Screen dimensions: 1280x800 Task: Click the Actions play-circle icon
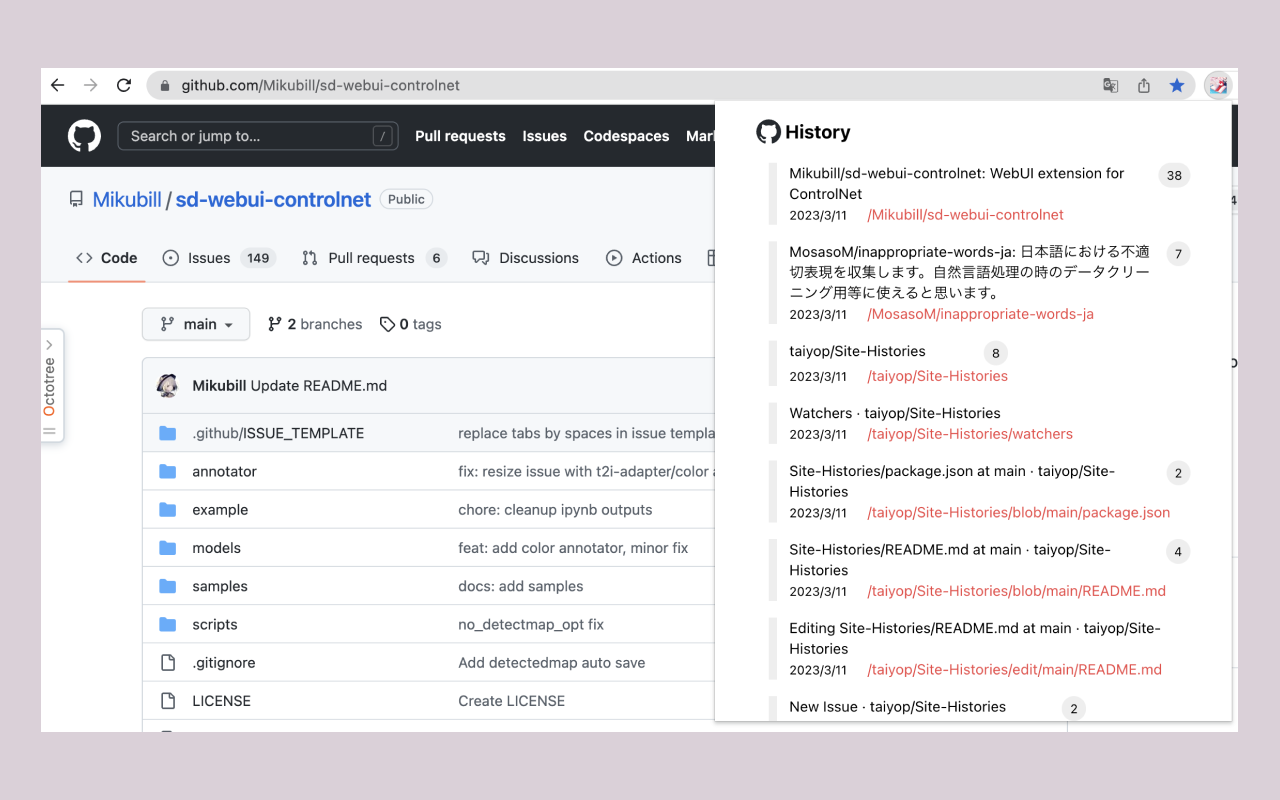click(x=614, y=257)
